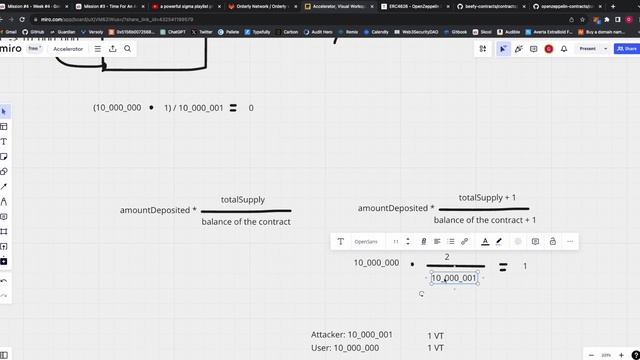Viewport: 640px width, 360px height.
Task: Toggle bold formatting in text toolbar
Action: tap(424, 242)
